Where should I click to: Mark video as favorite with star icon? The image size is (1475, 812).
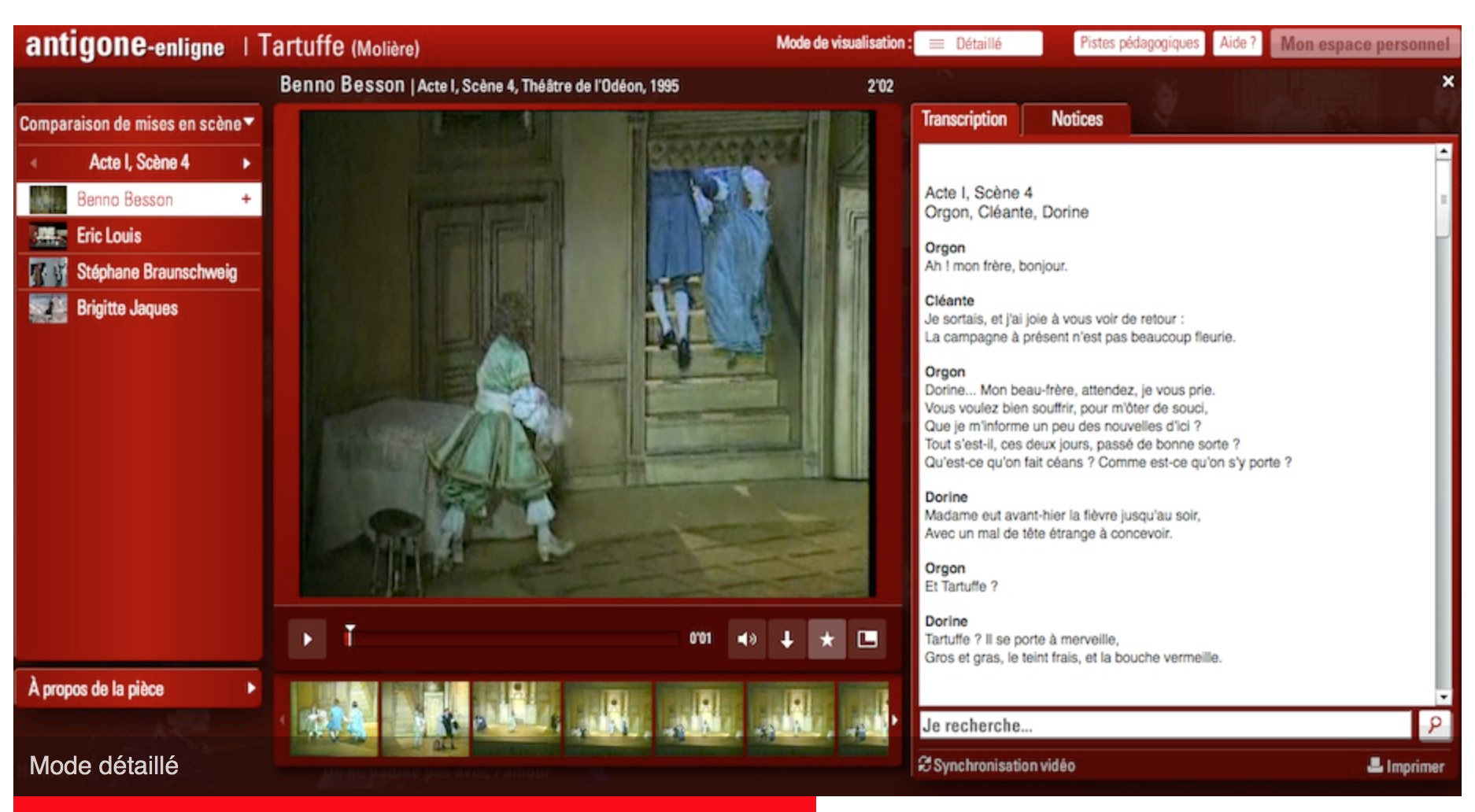click(826, 639)
